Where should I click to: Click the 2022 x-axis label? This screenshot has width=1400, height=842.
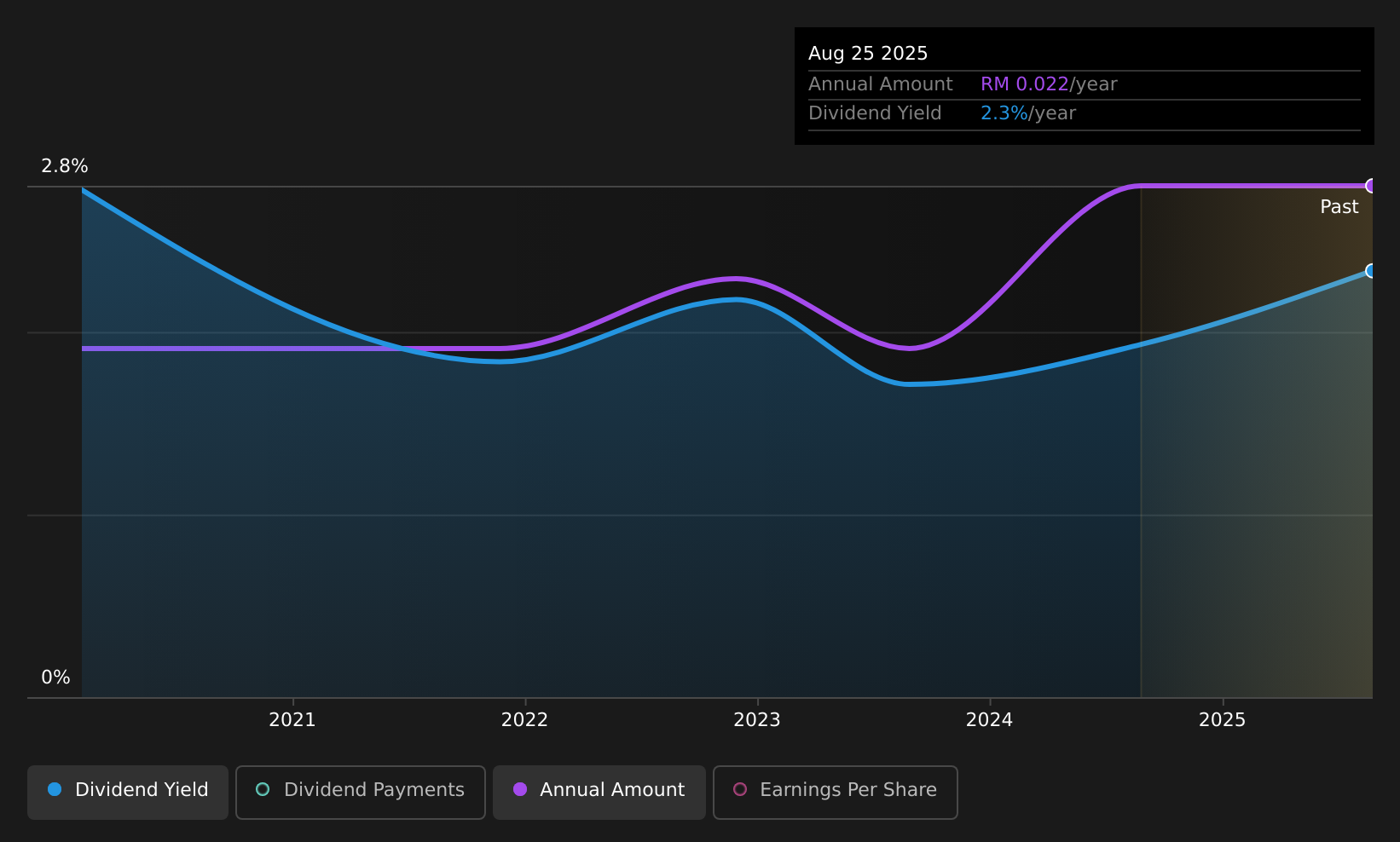point(525,720)
